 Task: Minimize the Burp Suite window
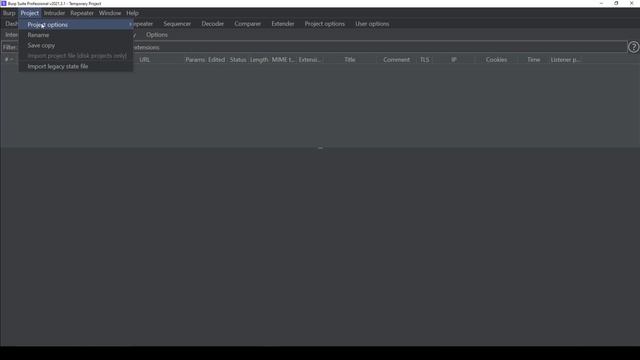[601, 3]
